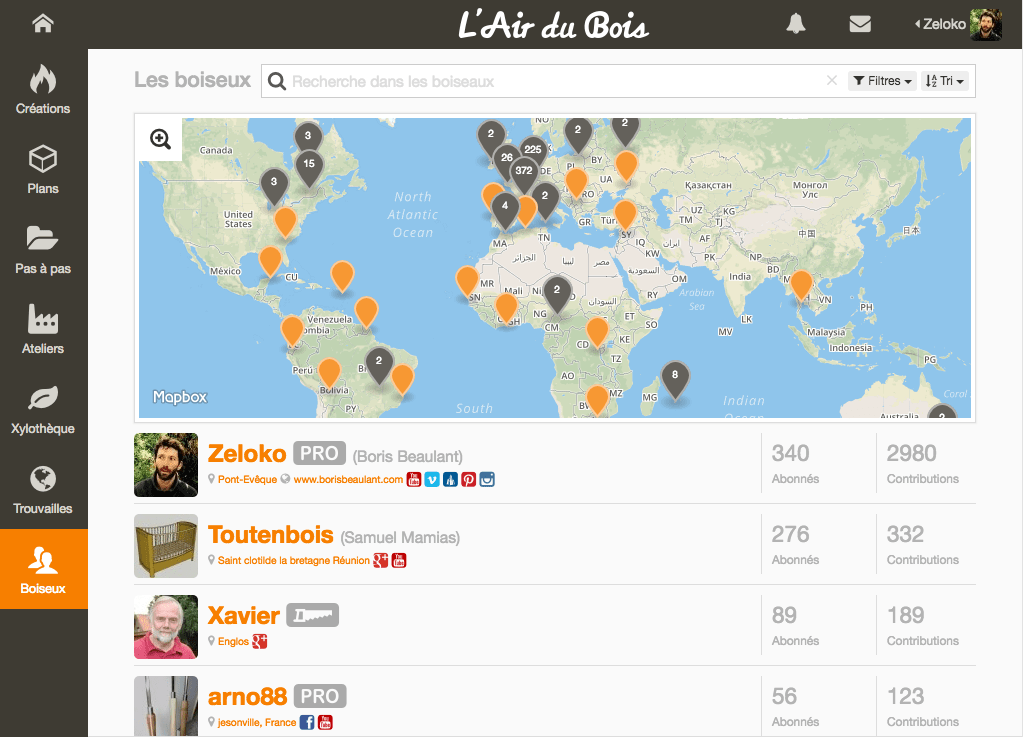Open the Pas à pas section

click(43, 250)
